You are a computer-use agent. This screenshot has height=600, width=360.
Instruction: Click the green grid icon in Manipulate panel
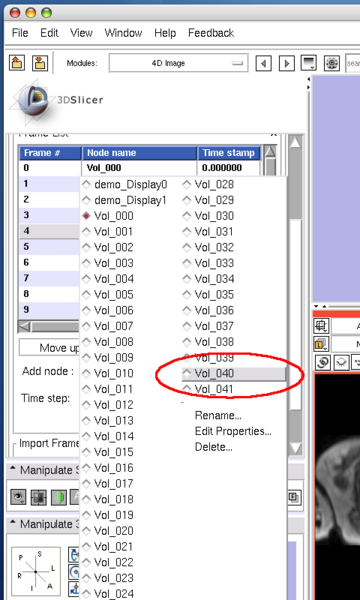[x=59, y=497]
